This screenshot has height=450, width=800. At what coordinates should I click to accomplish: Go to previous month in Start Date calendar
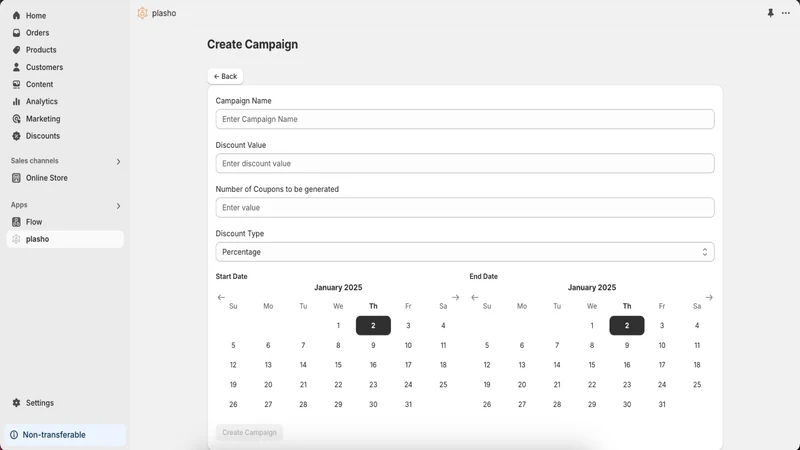point(221,297)
